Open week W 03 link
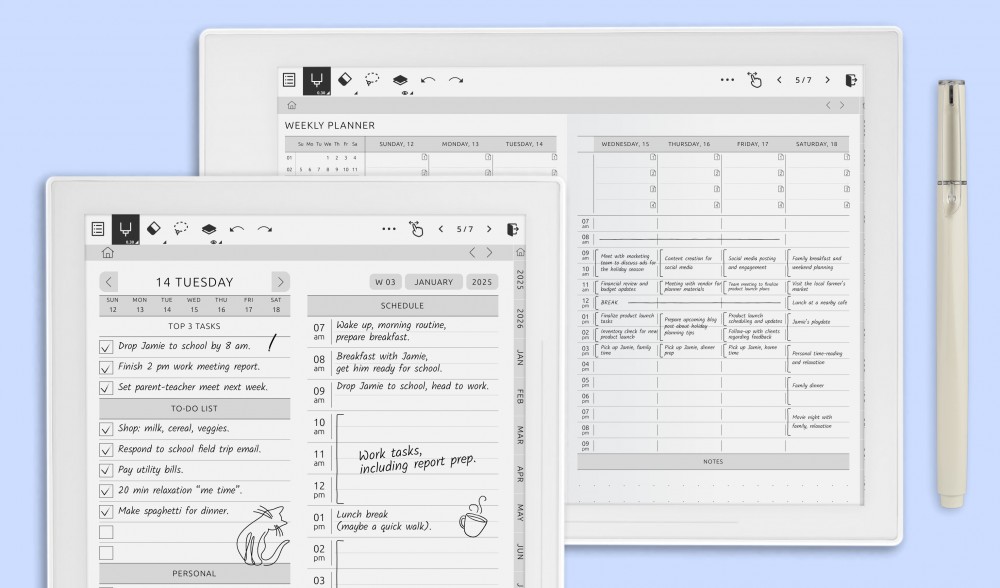1000x588 pixels. pyautogui.click(x=385, y=282)
